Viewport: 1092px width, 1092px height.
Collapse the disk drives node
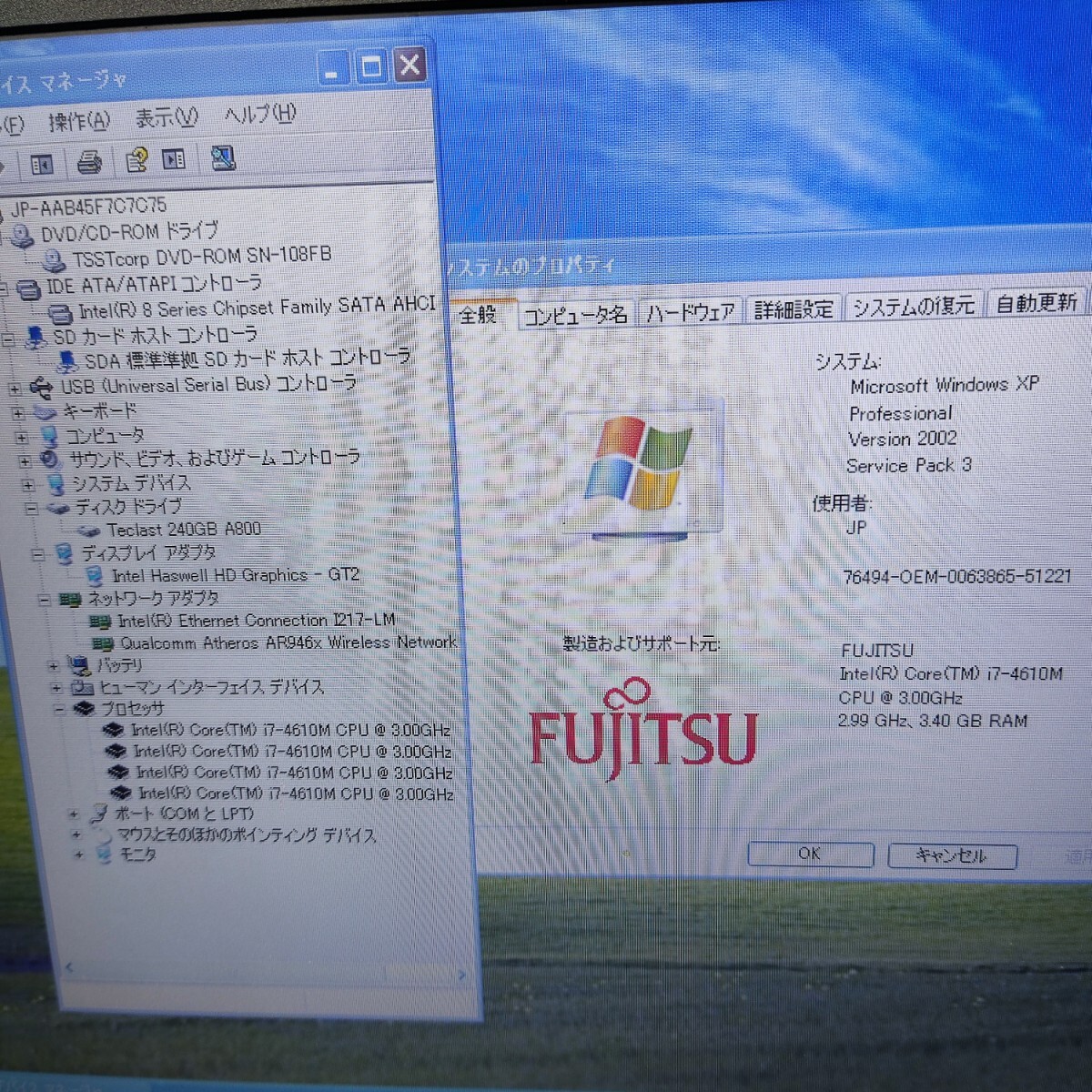tap(31, 509)
